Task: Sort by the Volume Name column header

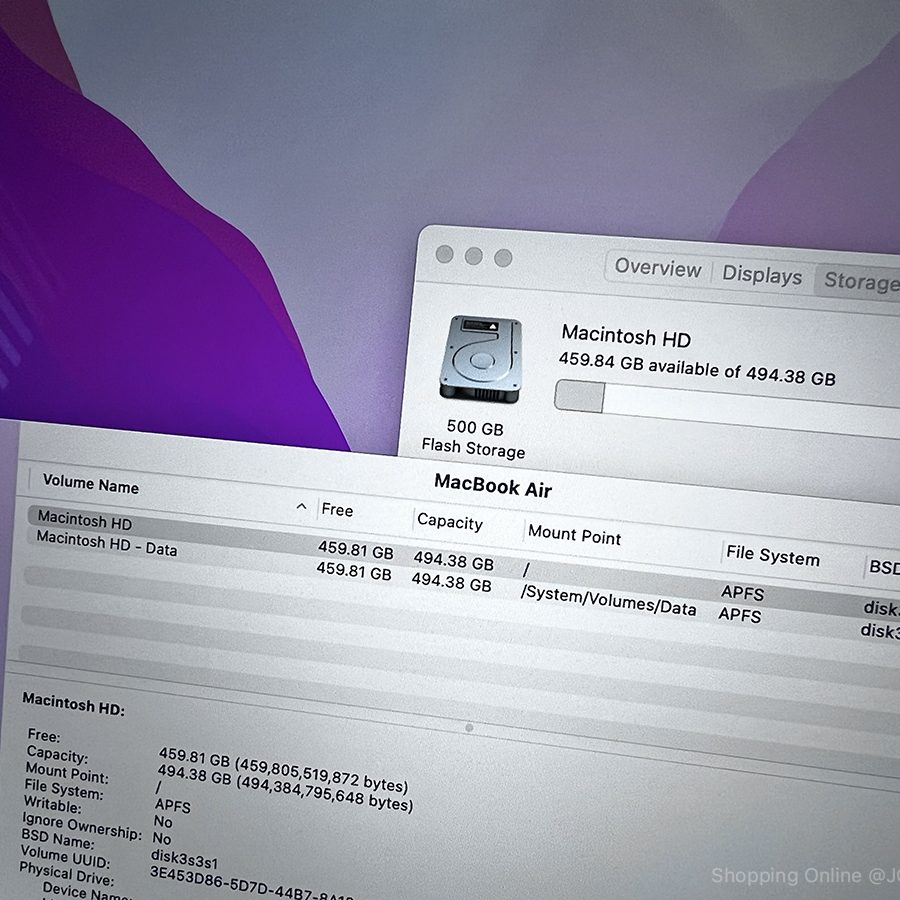Action: coord(91,484)
